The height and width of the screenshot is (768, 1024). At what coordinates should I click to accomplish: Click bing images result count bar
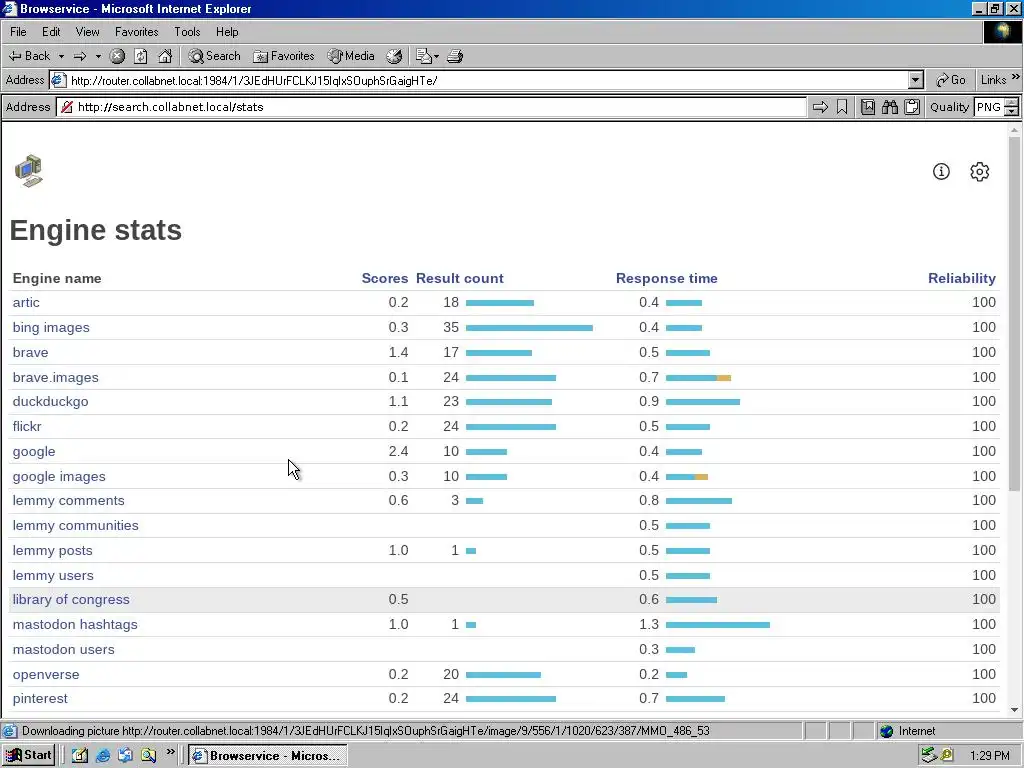(x=530, y=328)
